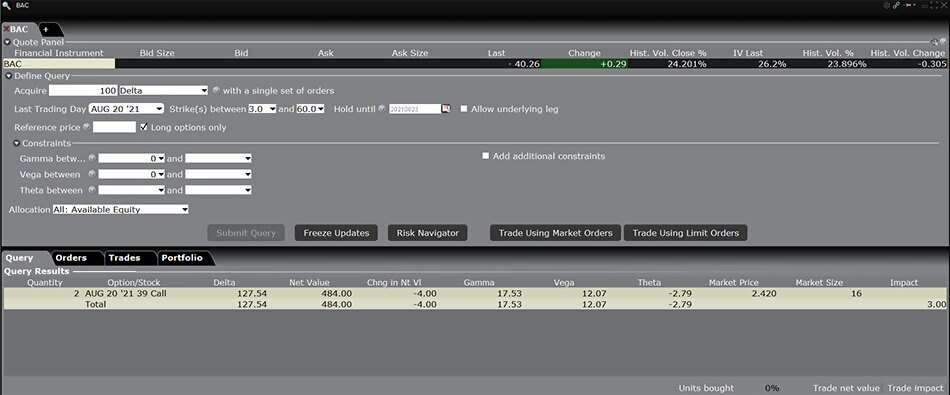This screenshot has width=950, height=395.
Task: Open Vega maximum value dropdown
Action: (218, 174)
